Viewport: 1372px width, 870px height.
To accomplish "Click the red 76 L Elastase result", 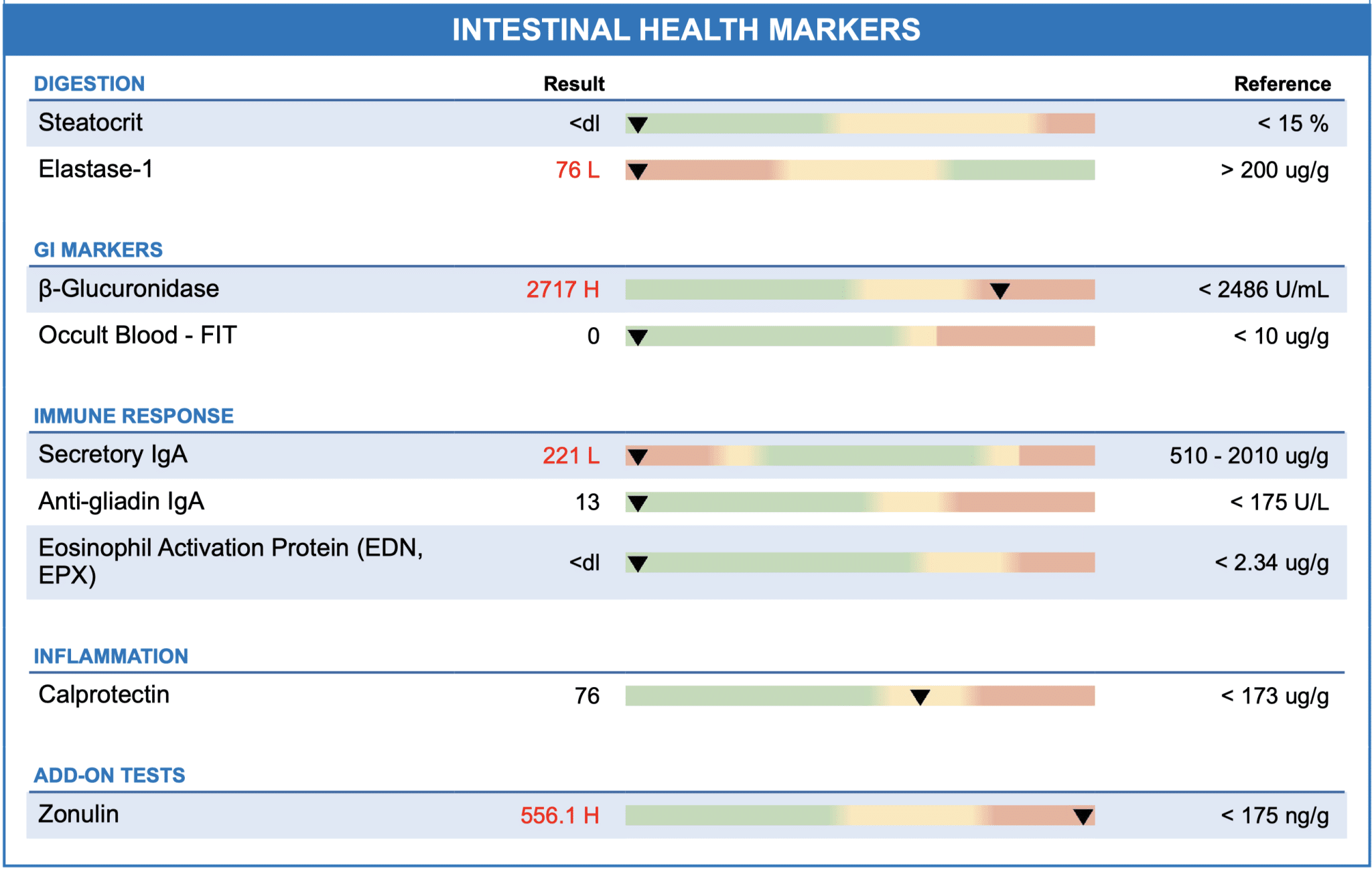I will (x=577, y=170).
